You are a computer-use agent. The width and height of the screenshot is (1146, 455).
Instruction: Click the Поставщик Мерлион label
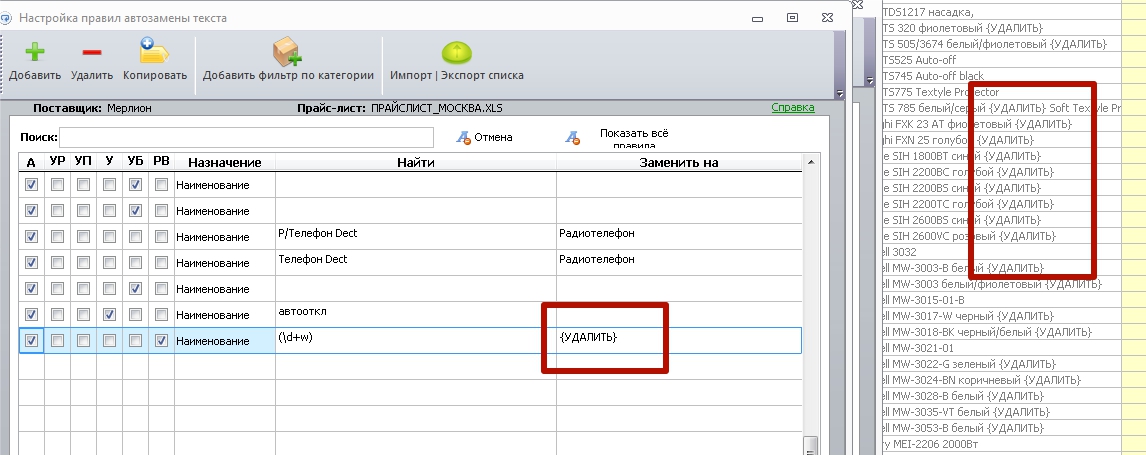coord(92,108)
